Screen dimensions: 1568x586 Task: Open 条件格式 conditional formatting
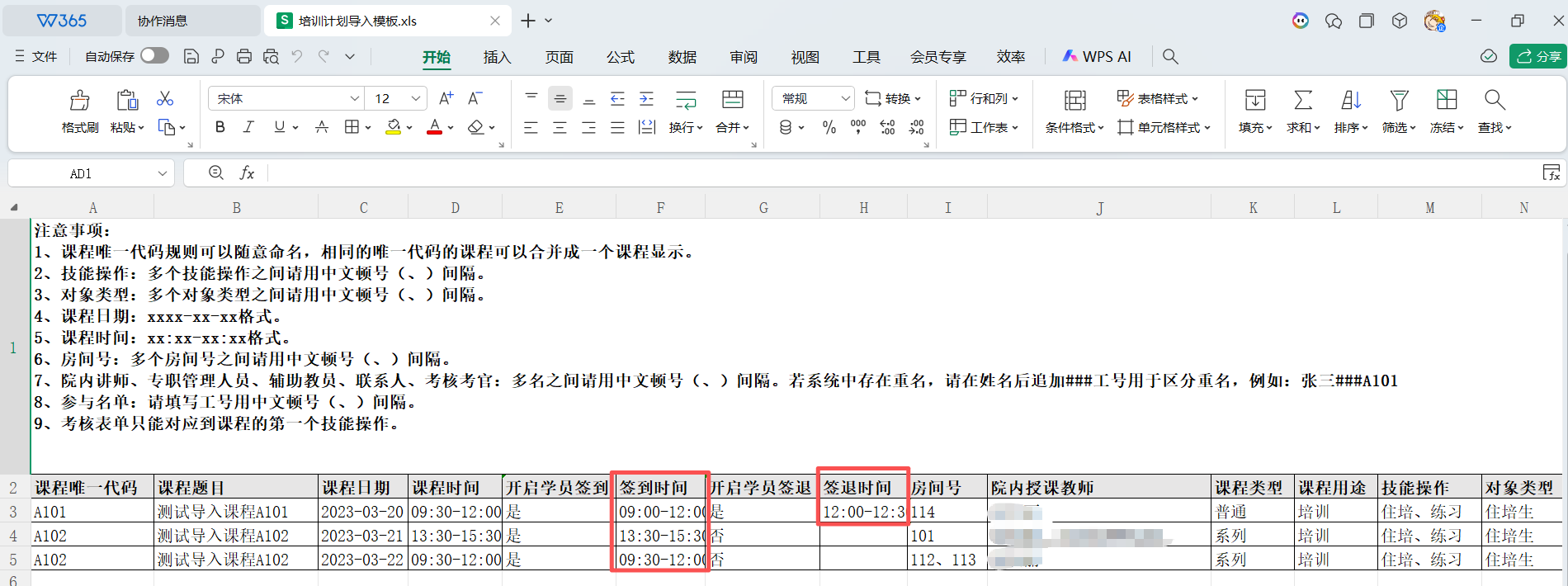point(1074,111)
